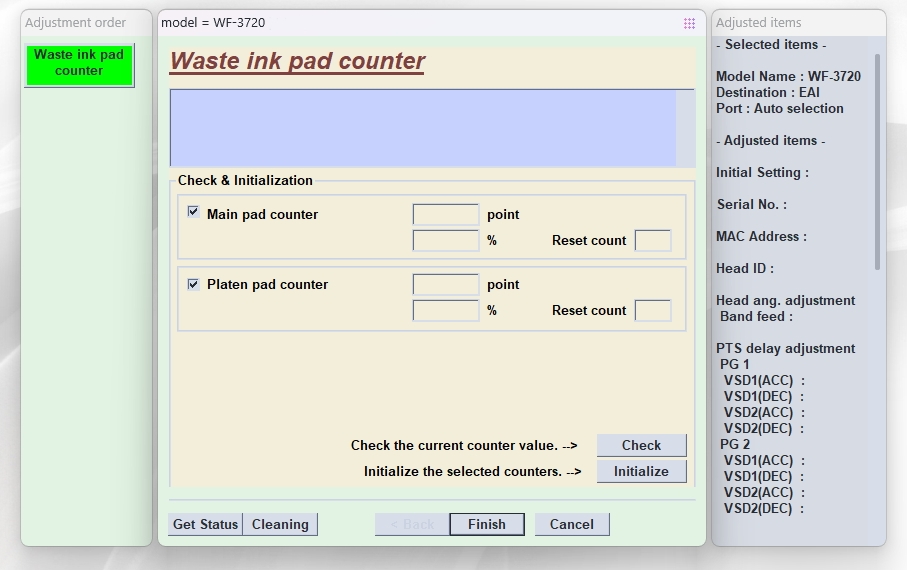This screenshot has width=907, height=570.
Task: Click the Get Status button
Action: (x=205, y=524)
